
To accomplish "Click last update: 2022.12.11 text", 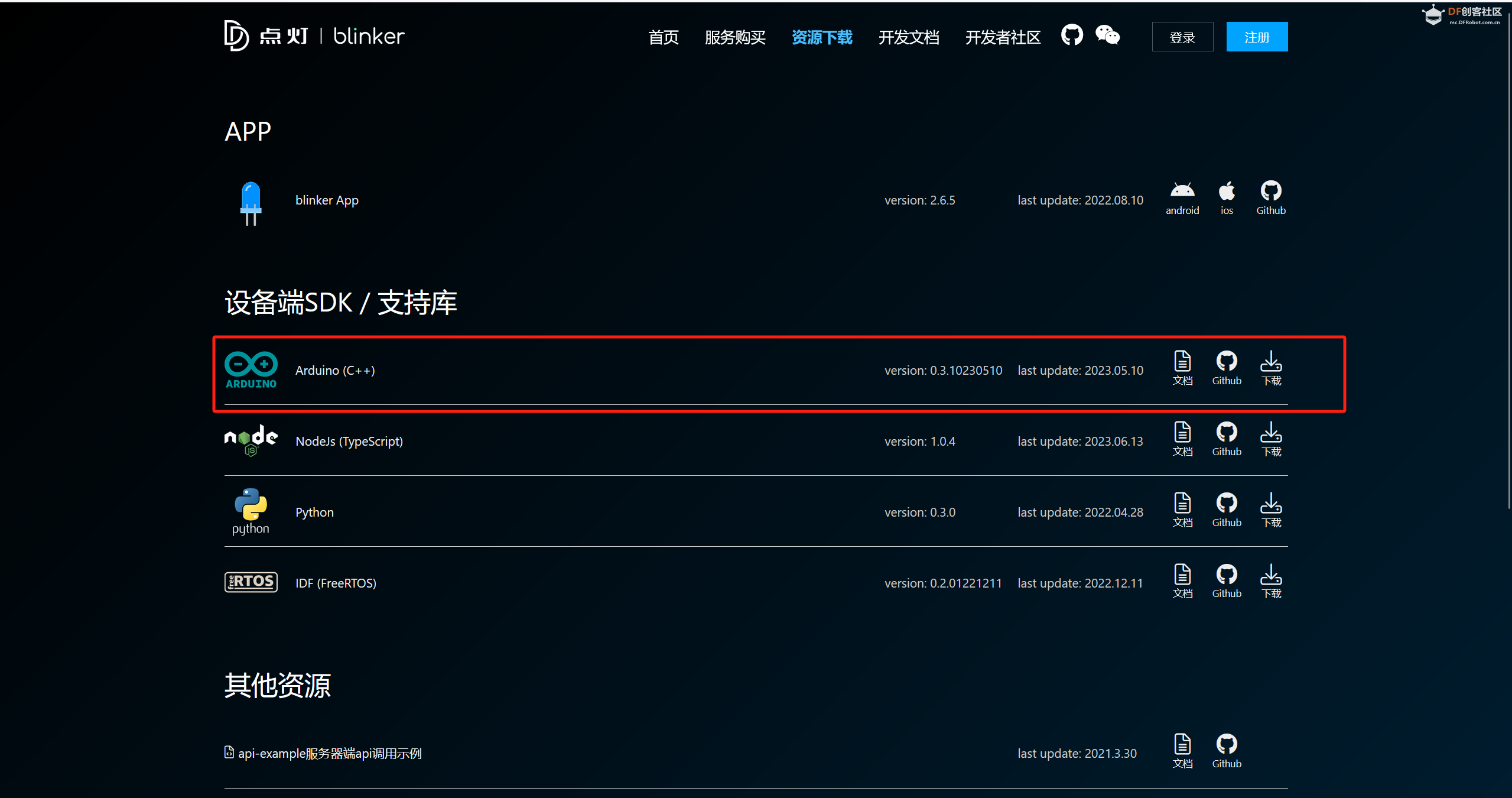I will [1079, 583].
